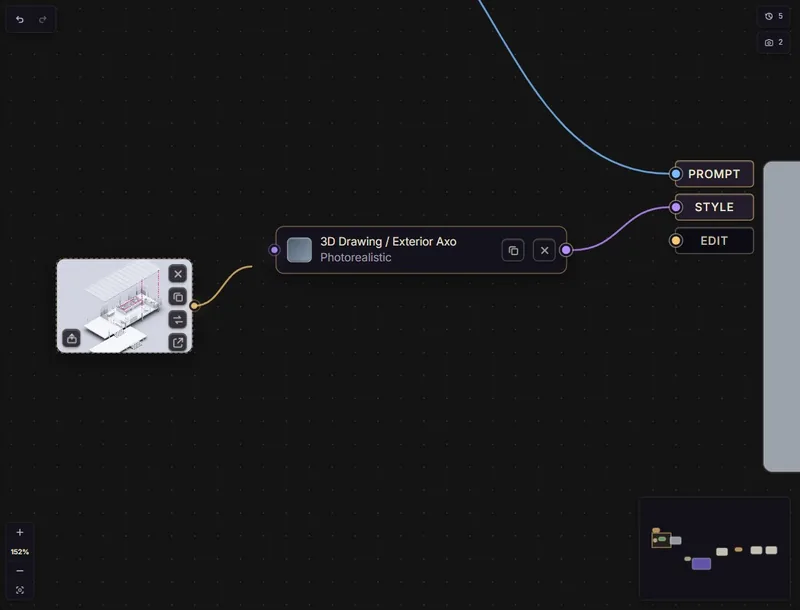Click the style node's purple input connector
This screenshot has width=800, height=610.
pos(274,250)
